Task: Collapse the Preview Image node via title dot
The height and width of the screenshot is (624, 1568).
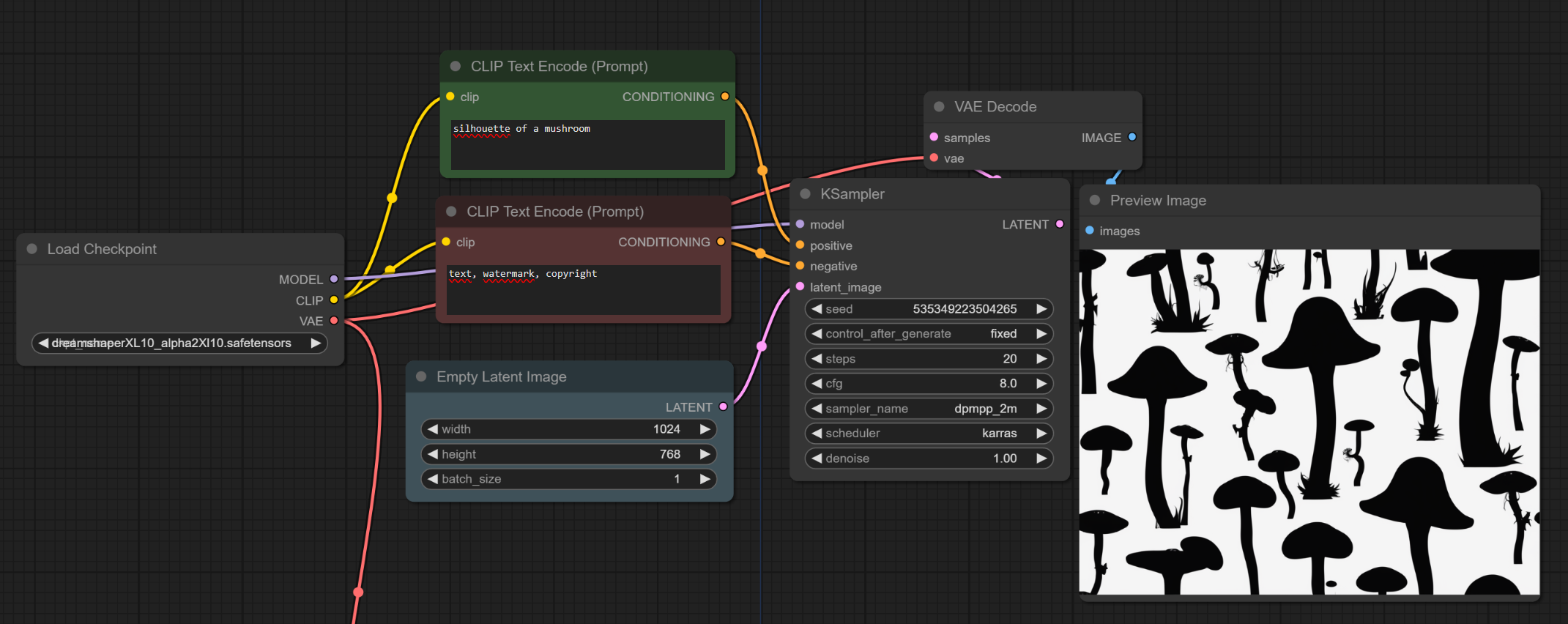Action: click(x=1095, y=201)
